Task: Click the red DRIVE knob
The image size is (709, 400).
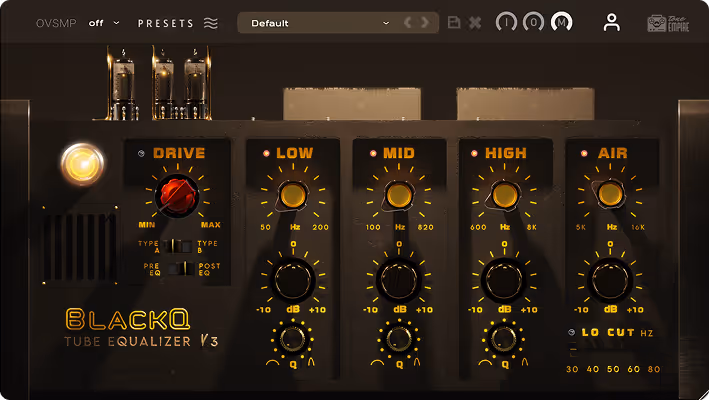Action: 177,196
